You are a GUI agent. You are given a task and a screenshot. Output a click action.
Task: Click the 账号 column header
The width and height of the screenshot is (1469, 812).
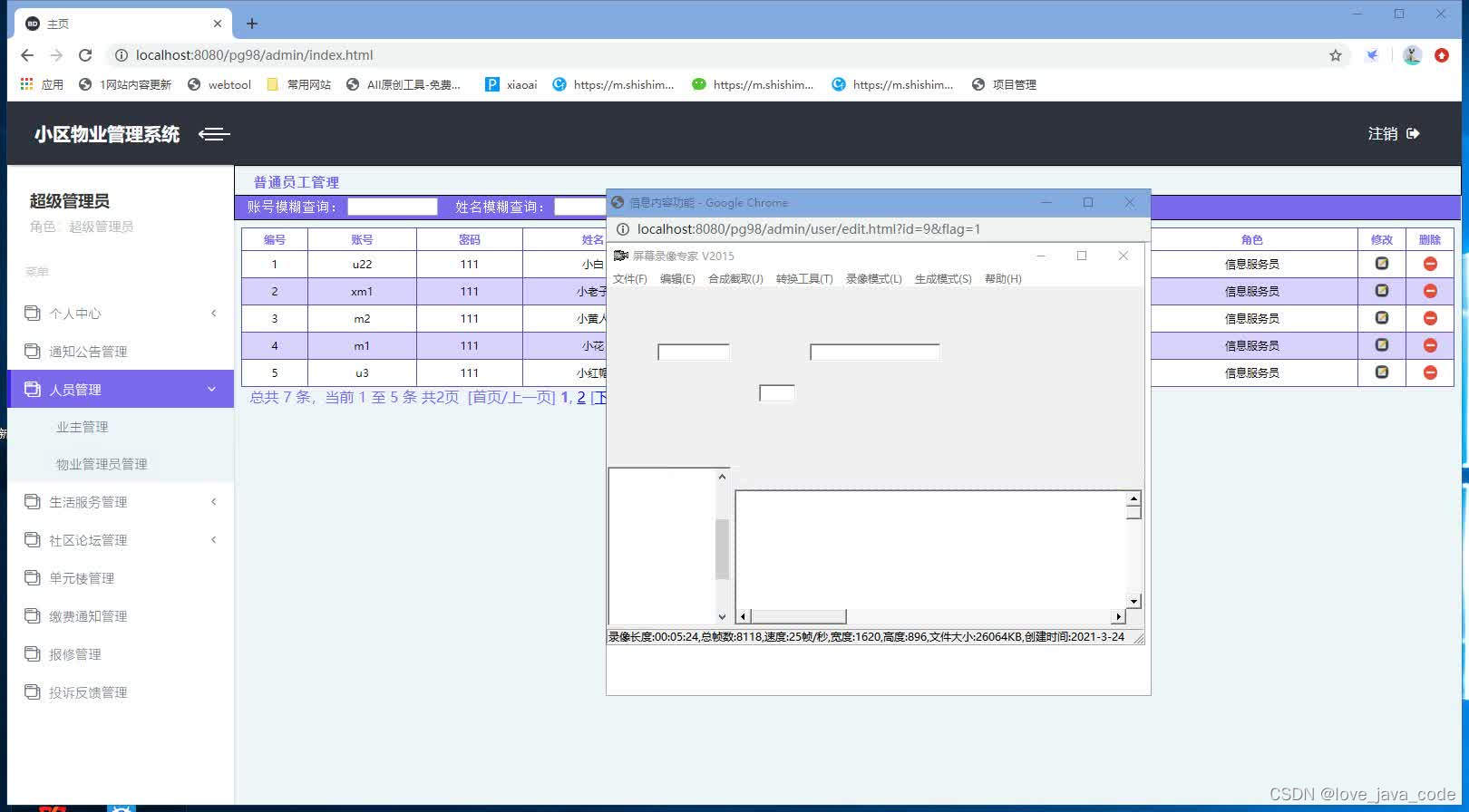[362, 239]
